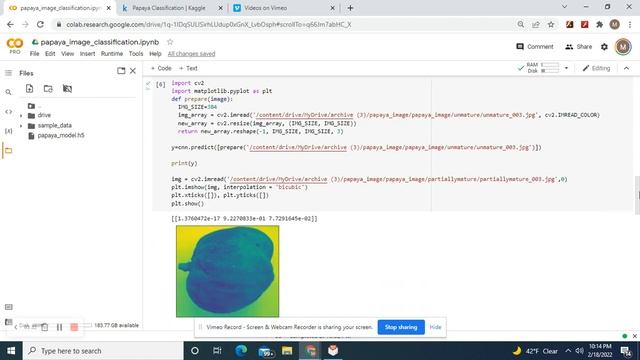Open the table of contents sidebar icon
640x360 pixels.
(x=8, y=73)
